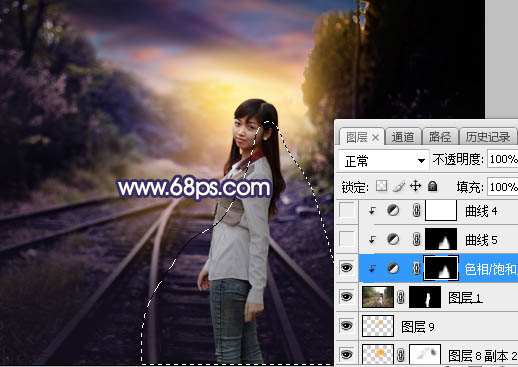Select the 图层 9 layer name
518x367 pixels.
417,326
